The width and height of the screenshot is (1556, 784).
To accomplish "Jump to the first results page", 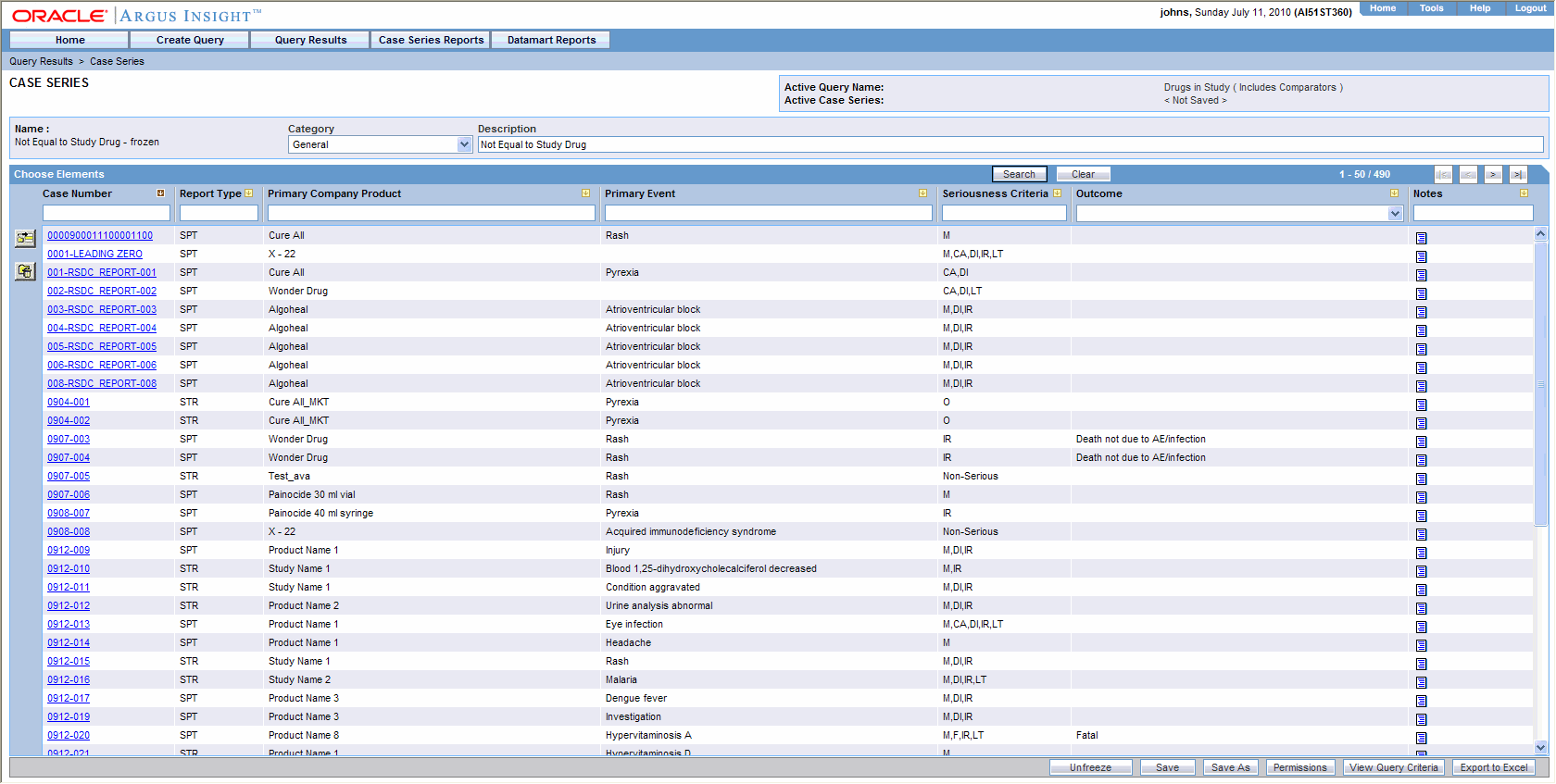I will click(x=1443, y=174).
